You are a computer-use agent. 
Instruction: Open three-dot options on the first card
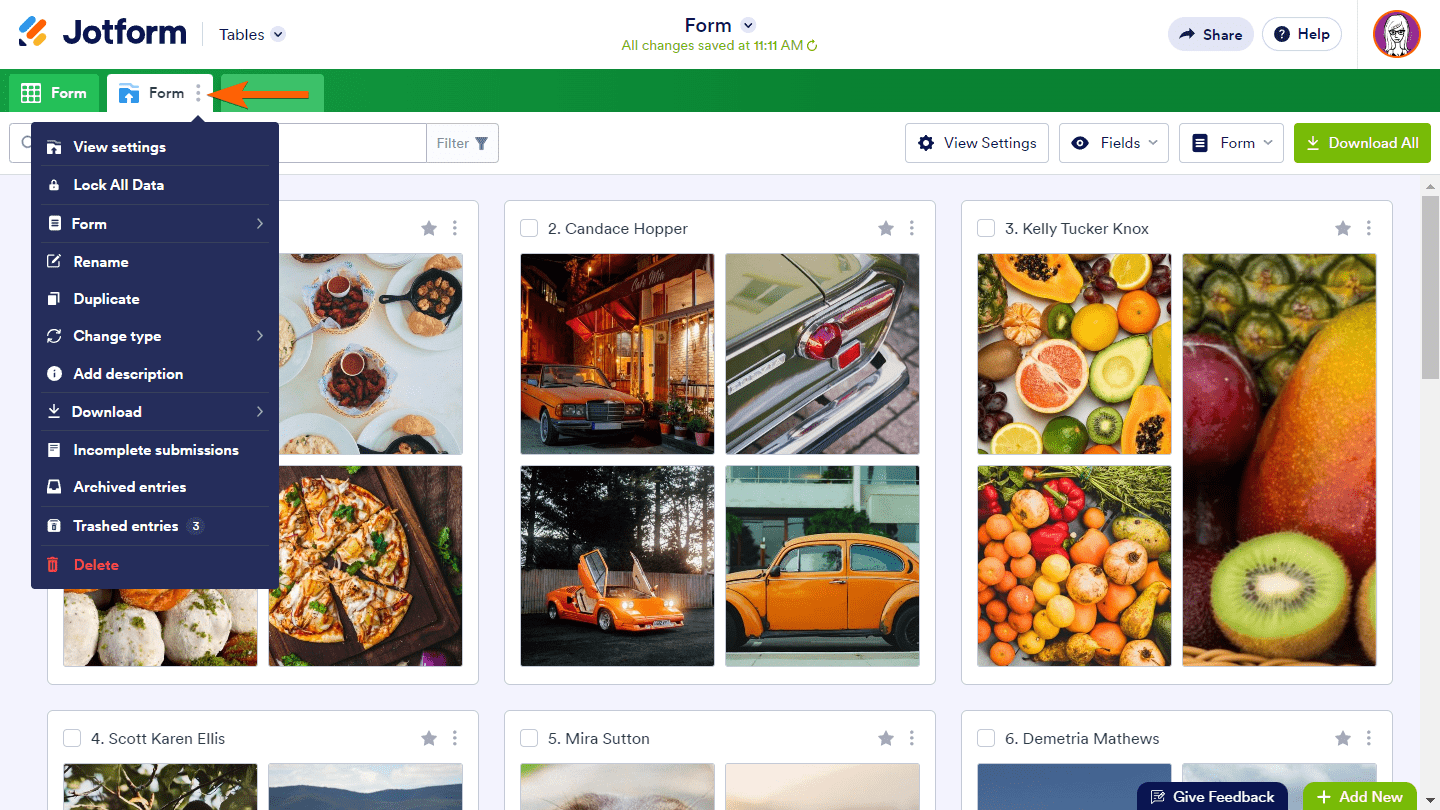coord(455,228)
